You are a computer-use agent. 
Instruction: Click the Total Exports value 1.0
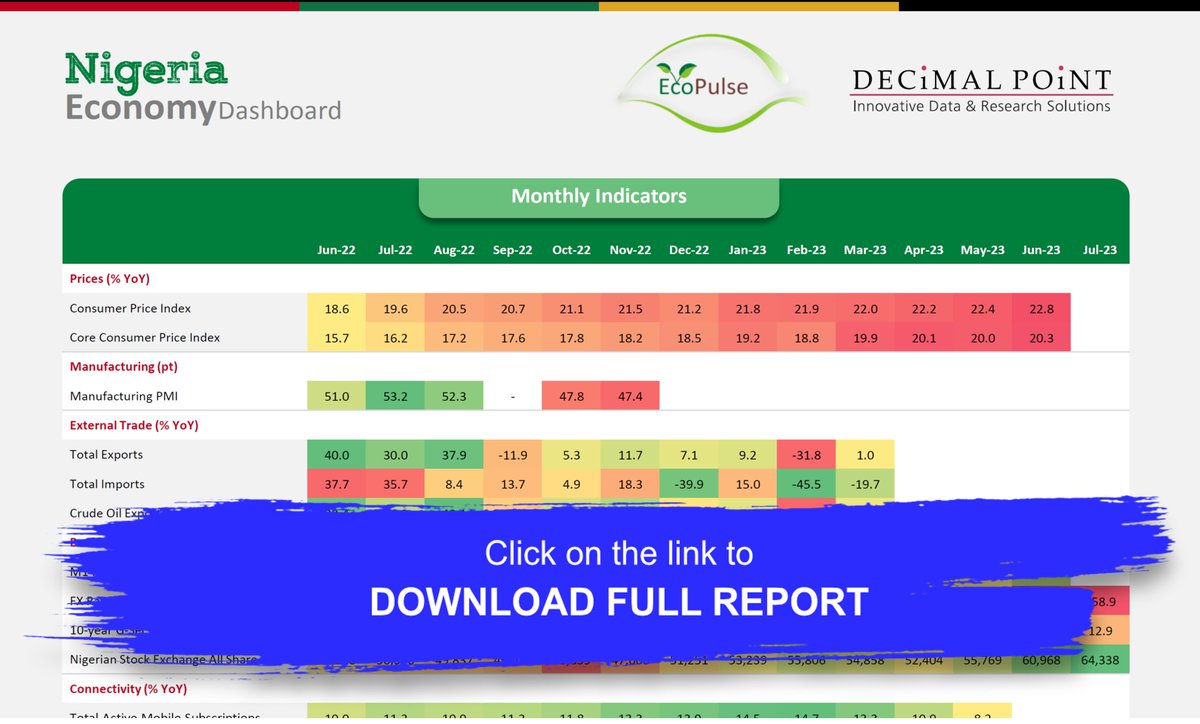click(x=865, y=454)
